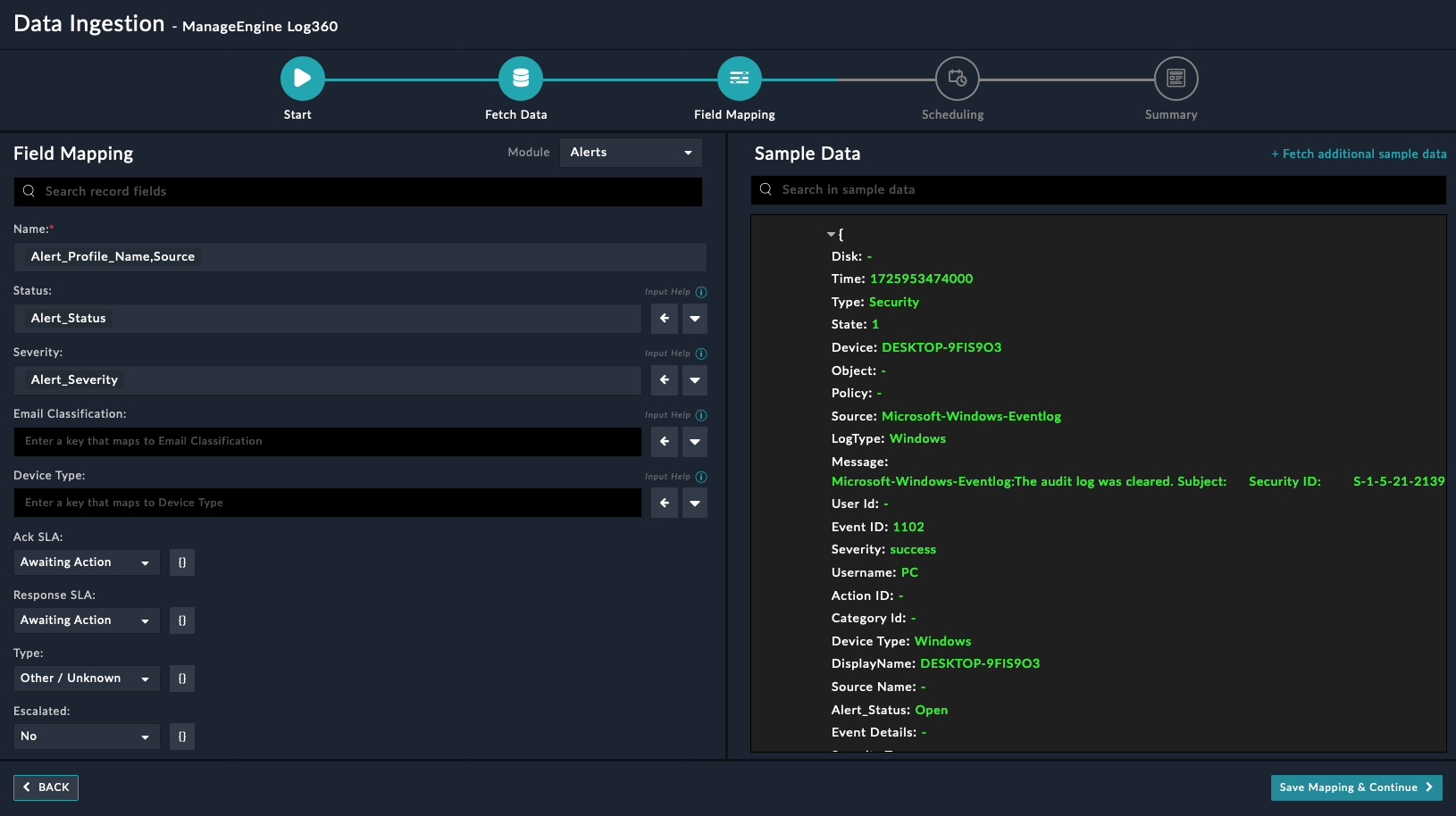Image resolution: width=1456 pixels, height=816 pixels.
Task: Toggle expression braces button next to Type
Action: pos(182,679)
